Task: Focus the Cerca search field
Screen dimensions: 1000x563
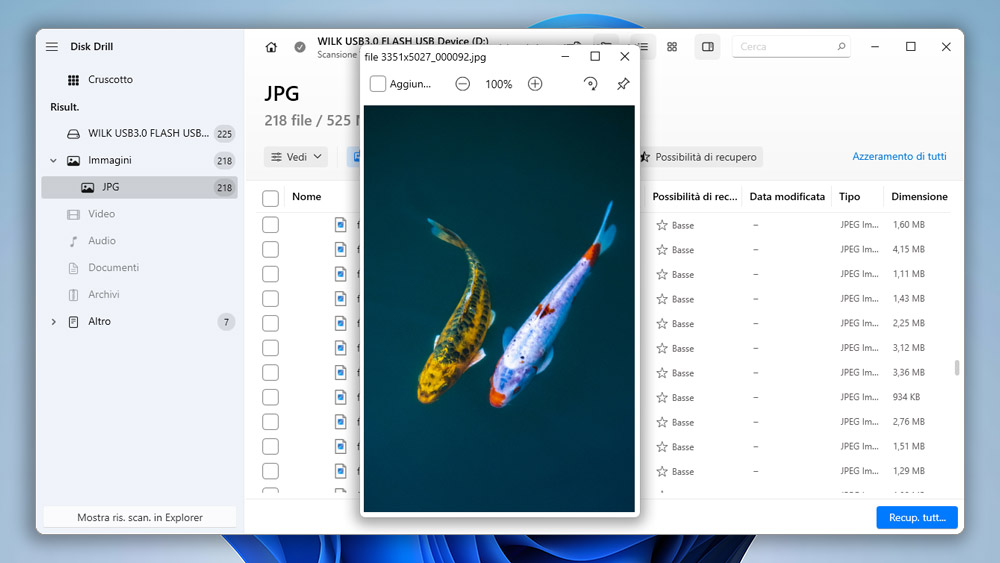Action: coord(791,47)
